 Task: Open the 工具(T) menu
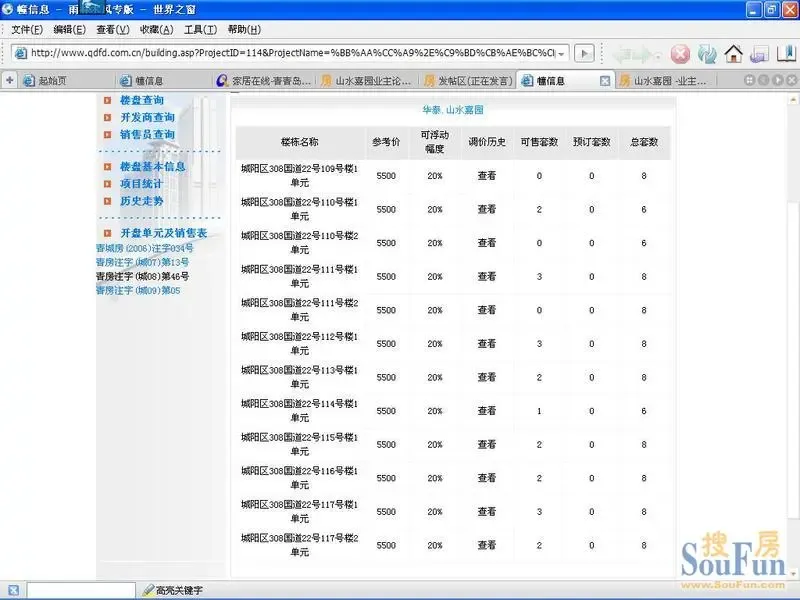tap(201, 30)
